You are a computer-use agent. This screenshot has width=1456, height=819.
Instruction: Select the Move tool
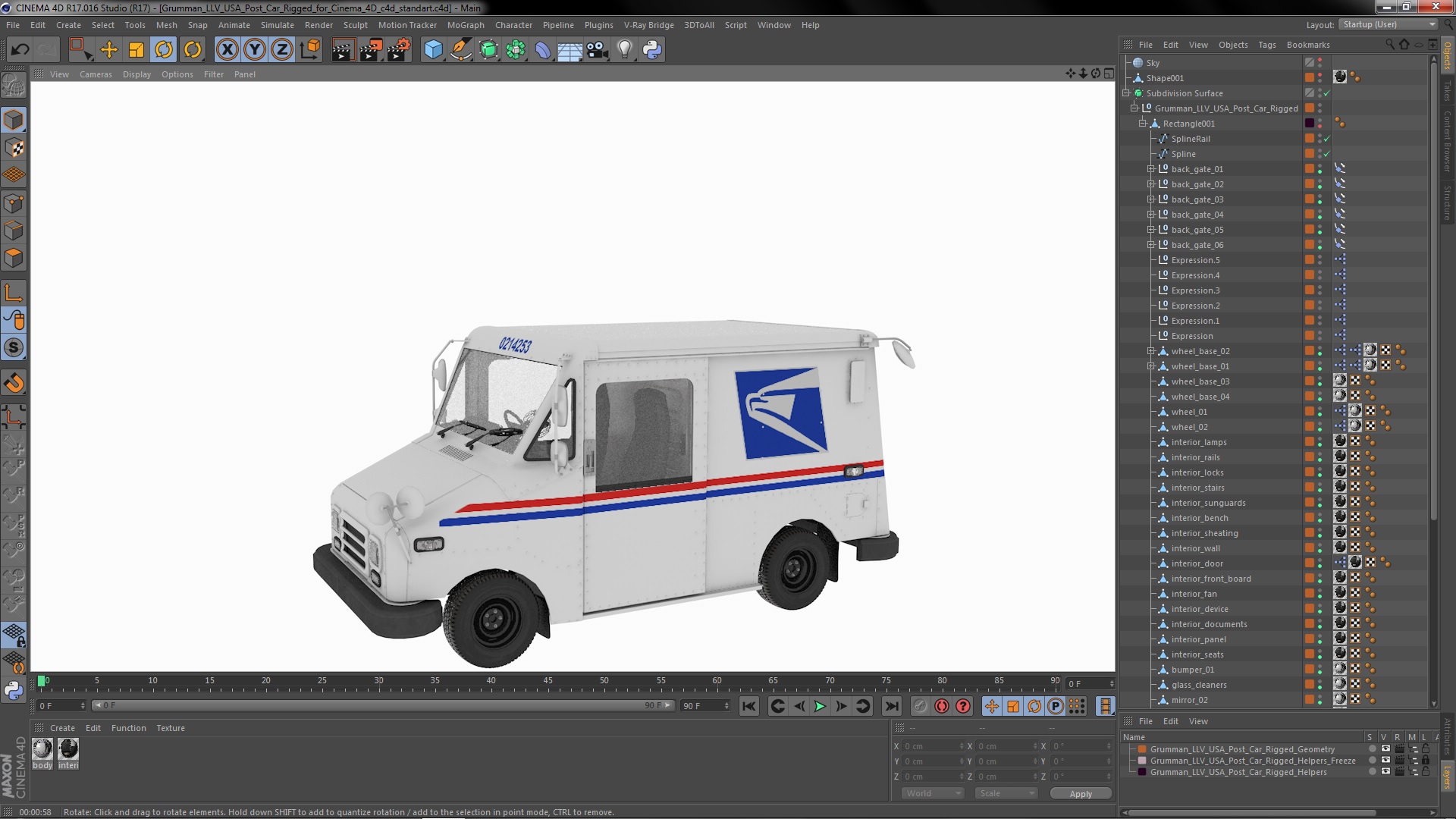click(x=109, y=50)
